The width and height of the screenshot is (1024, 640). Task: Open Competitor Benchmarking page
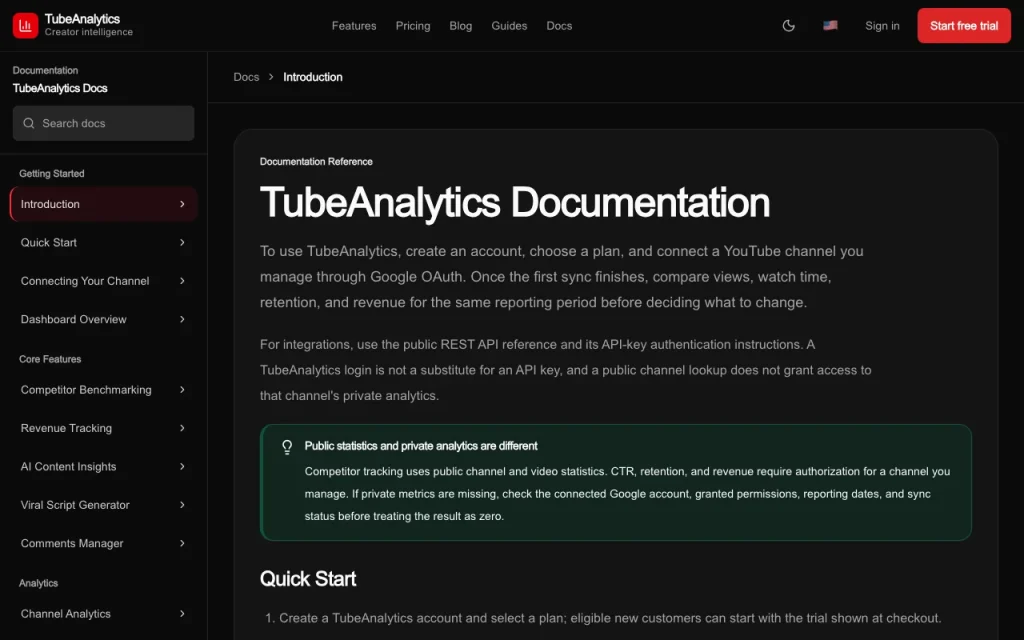click(103, 390)
